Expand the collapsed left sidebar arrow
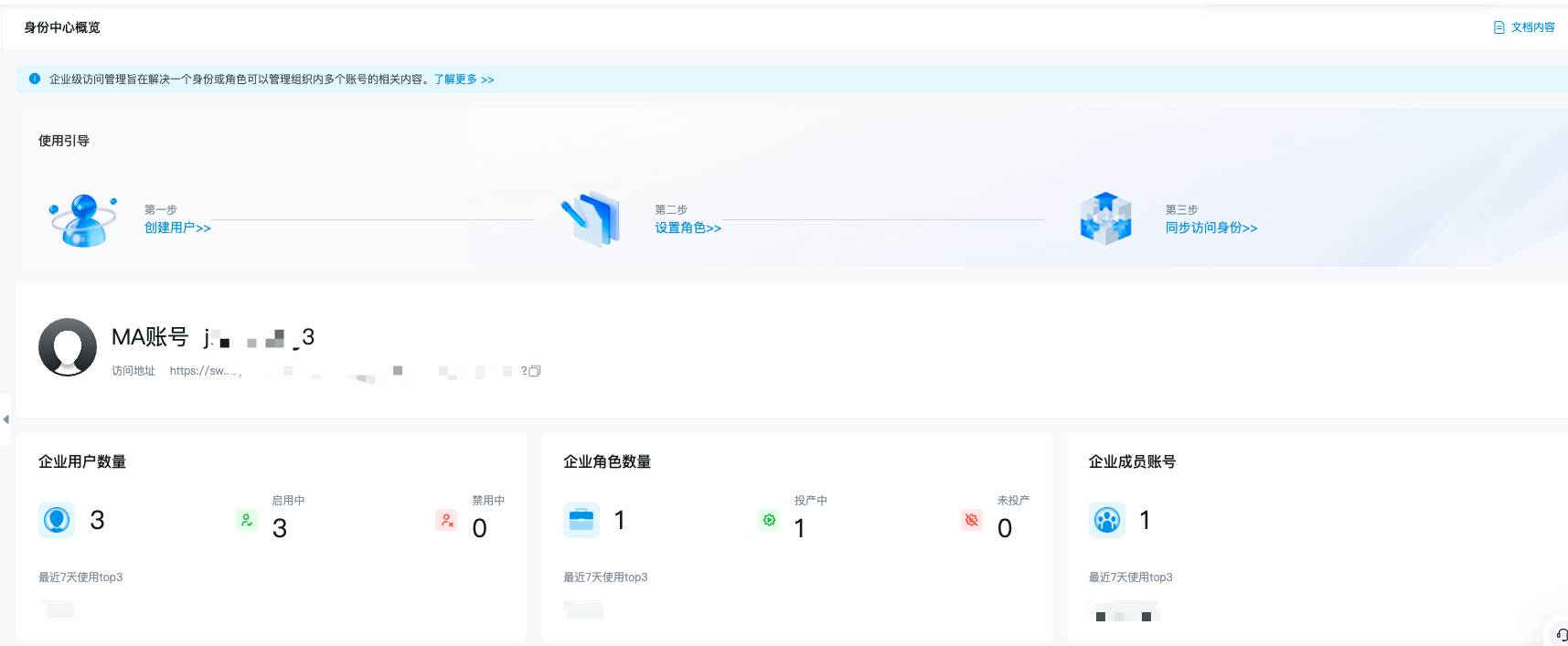1568x646 pixels. [6, 419]
